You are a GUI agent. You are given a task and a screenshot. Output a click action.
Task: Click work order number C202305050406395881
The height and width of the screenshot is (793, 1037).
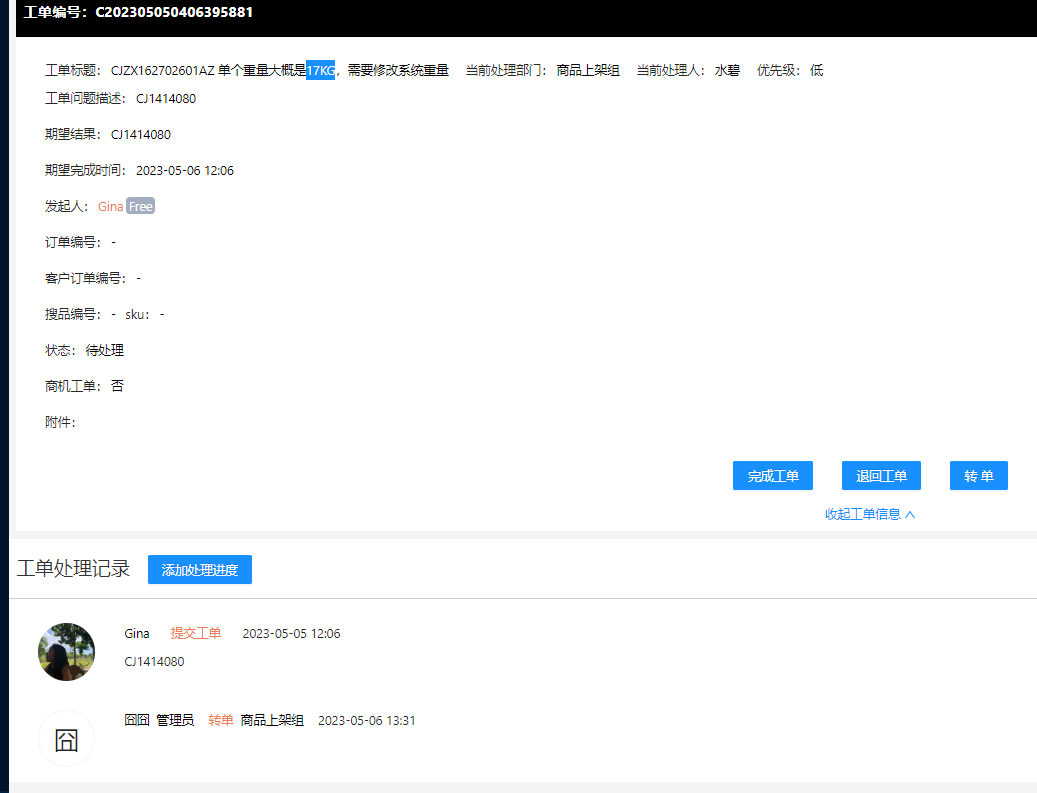click(174, 12)
